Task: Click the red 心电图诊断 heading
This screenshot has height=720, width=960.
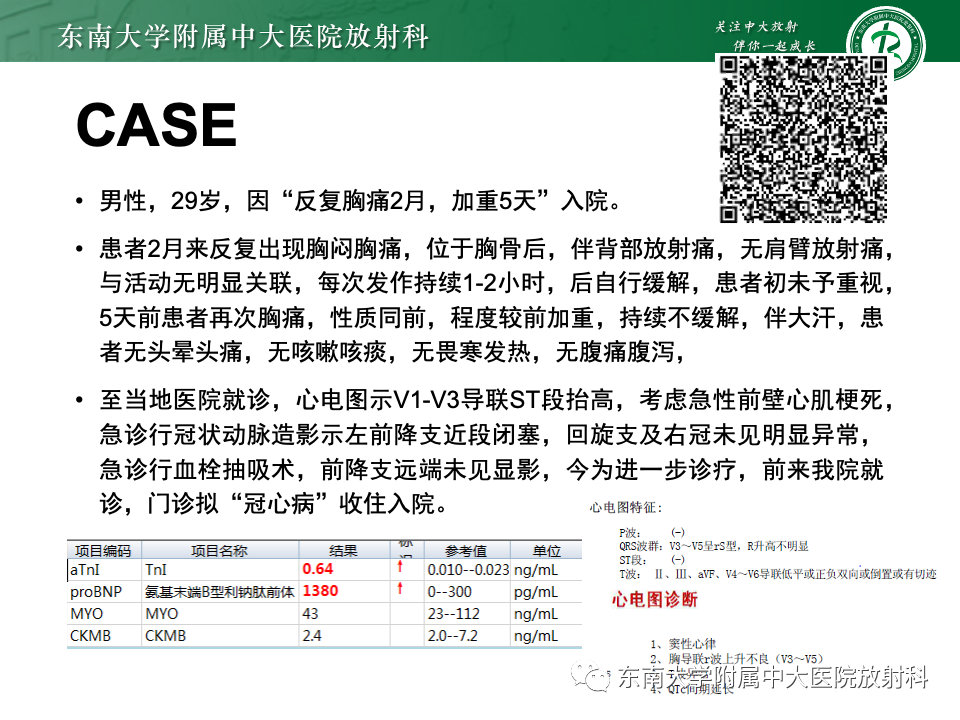Action: [654, 599]
